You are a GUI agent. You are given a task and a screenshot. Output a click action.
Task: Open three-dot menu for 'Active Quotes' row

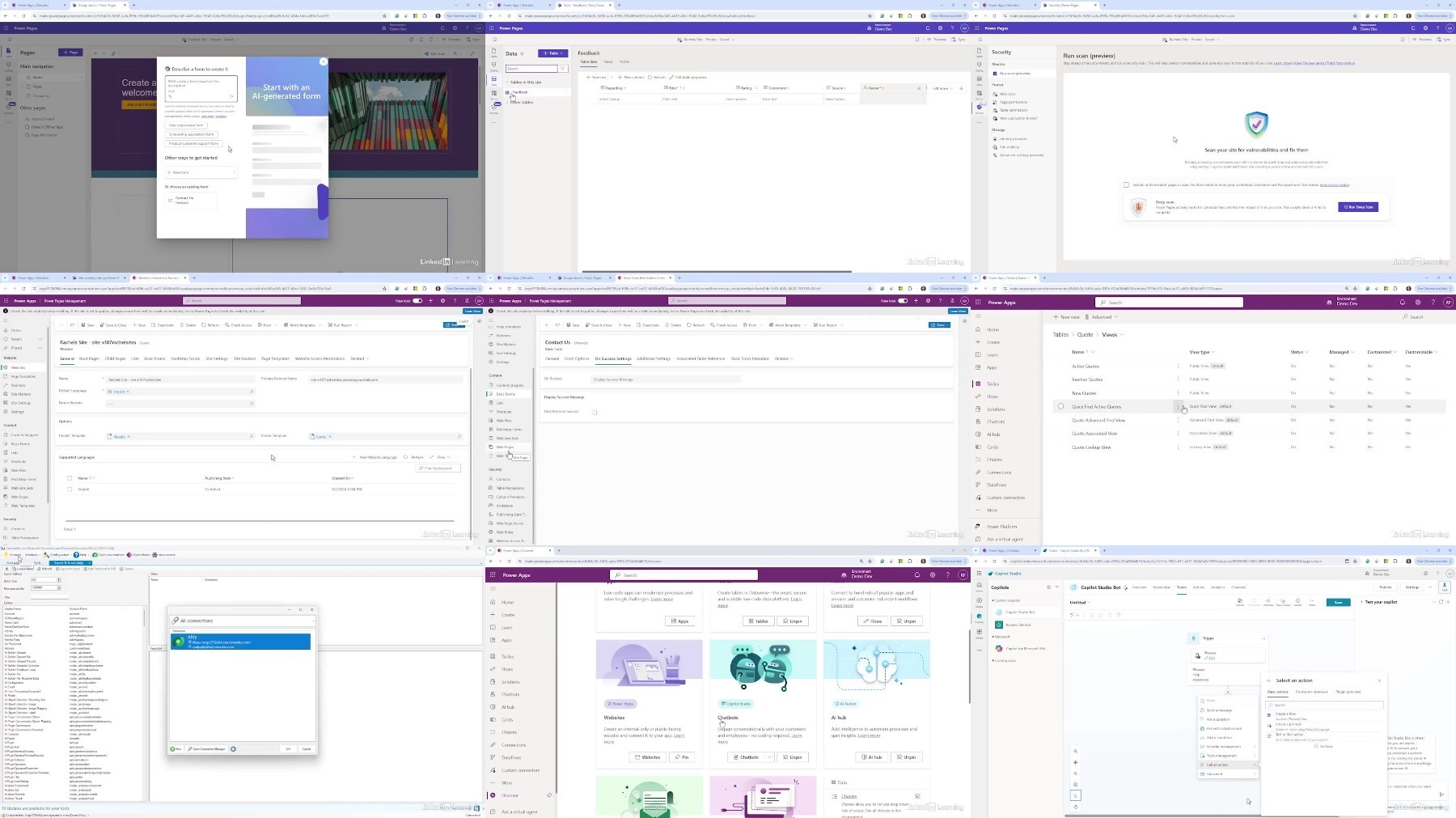point(1178,367)
